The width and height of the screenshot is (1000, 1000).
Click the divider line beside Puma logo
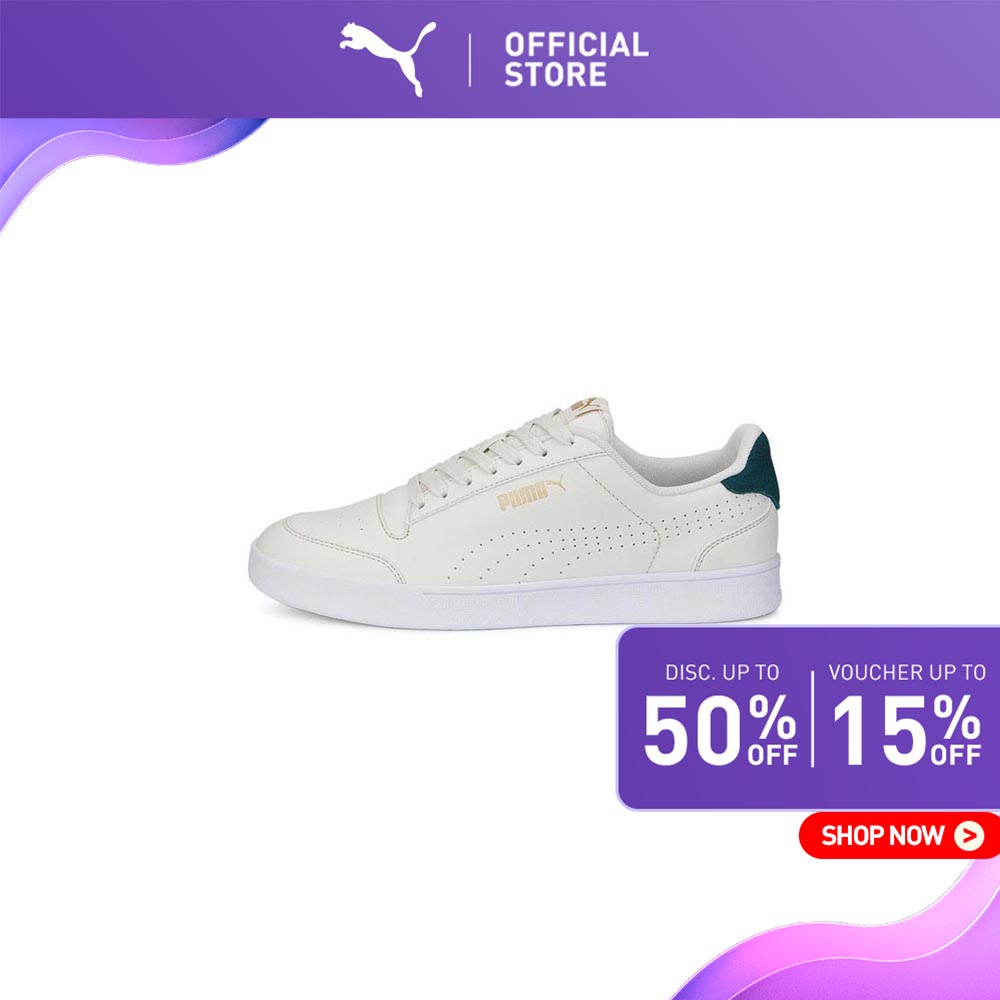coord(470,60)
